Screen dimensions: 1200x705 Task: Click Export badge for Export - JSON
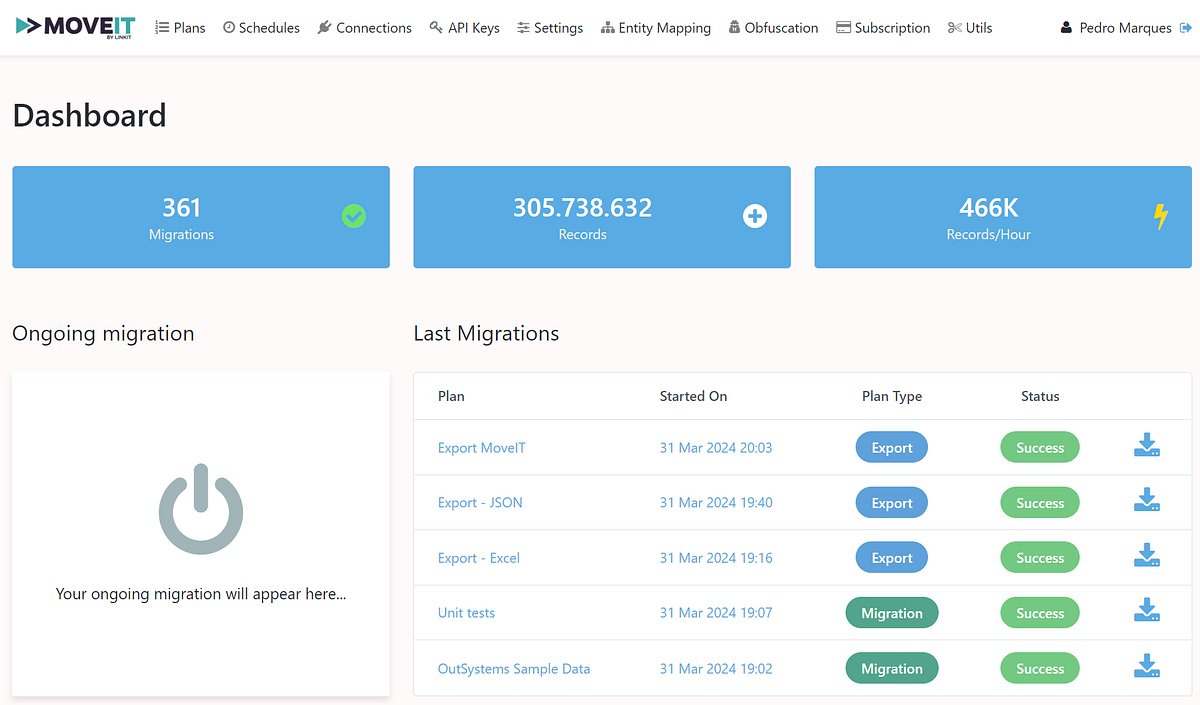coord(892,503)
